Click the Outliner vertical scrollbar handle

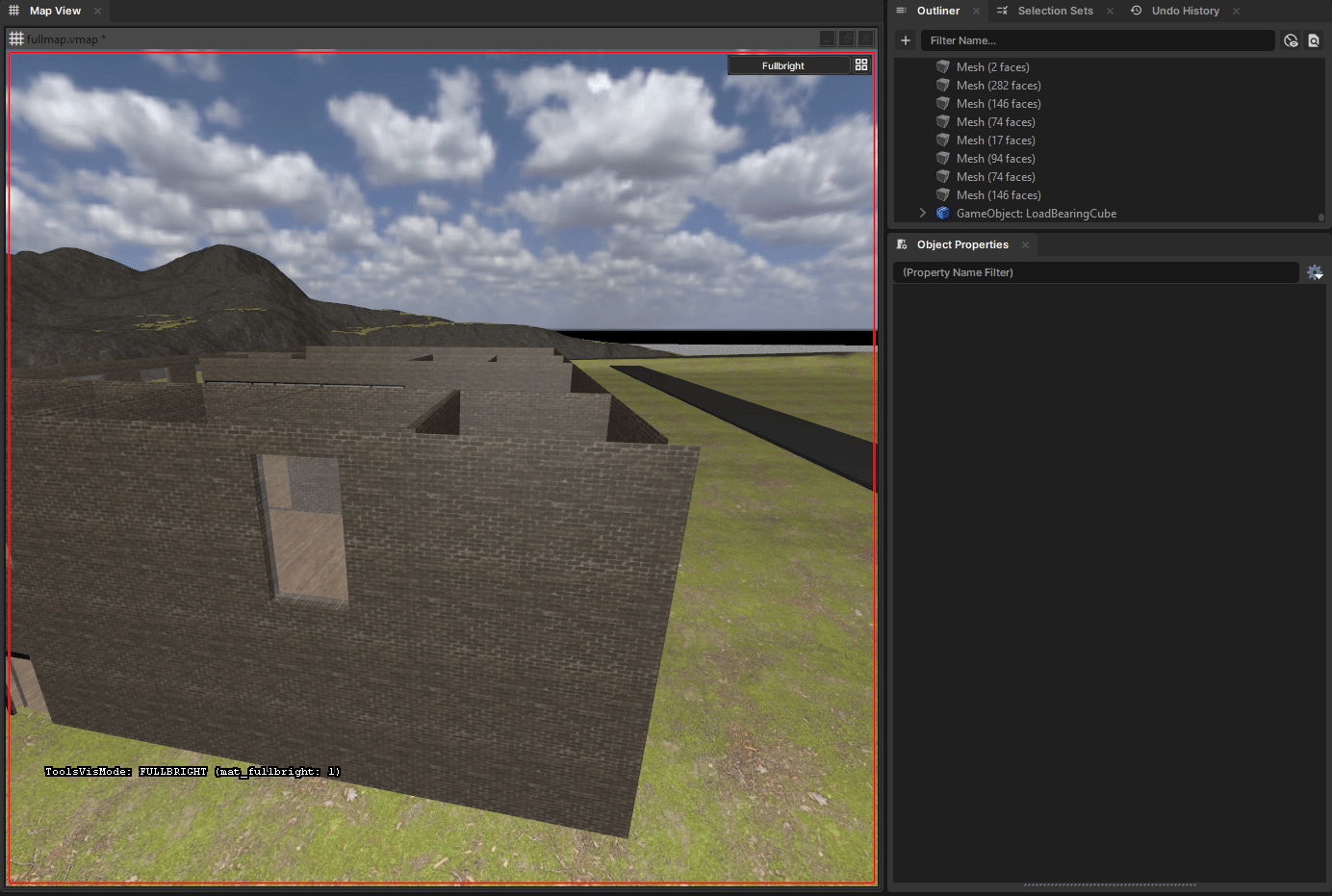coord(1321,218)
